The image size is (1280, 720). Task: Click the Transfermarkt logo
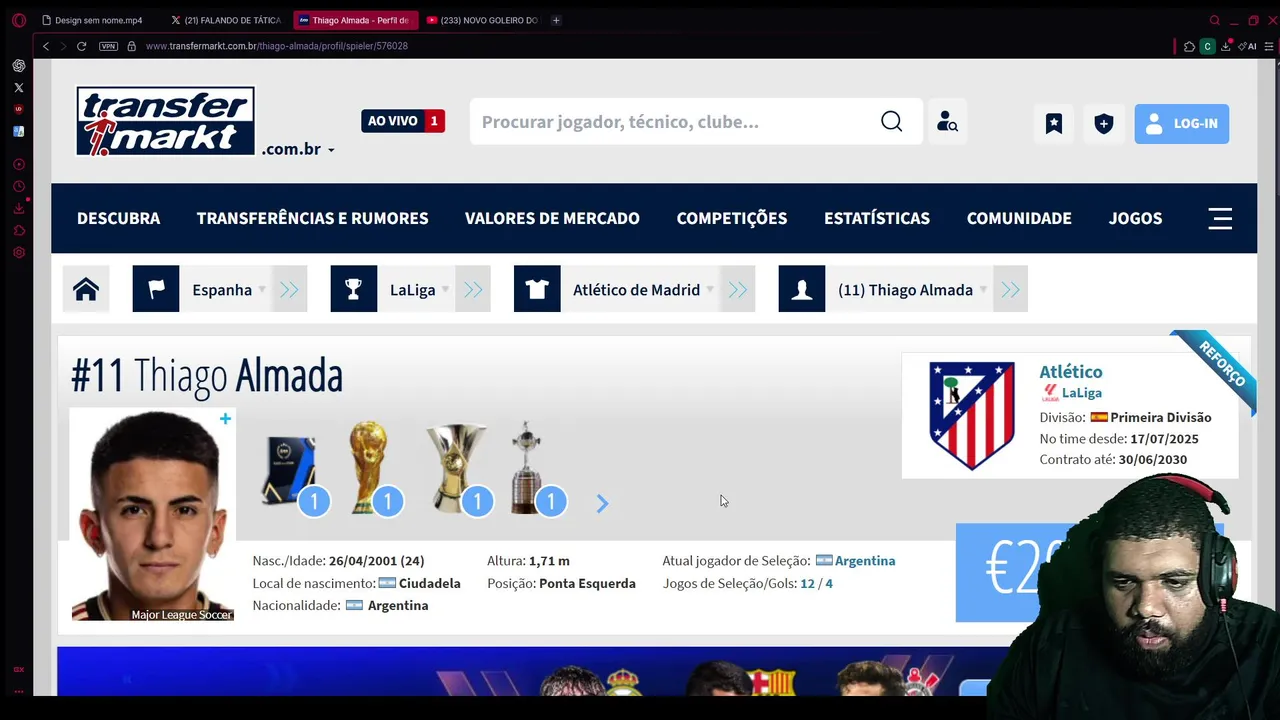[x=166, y=121]
